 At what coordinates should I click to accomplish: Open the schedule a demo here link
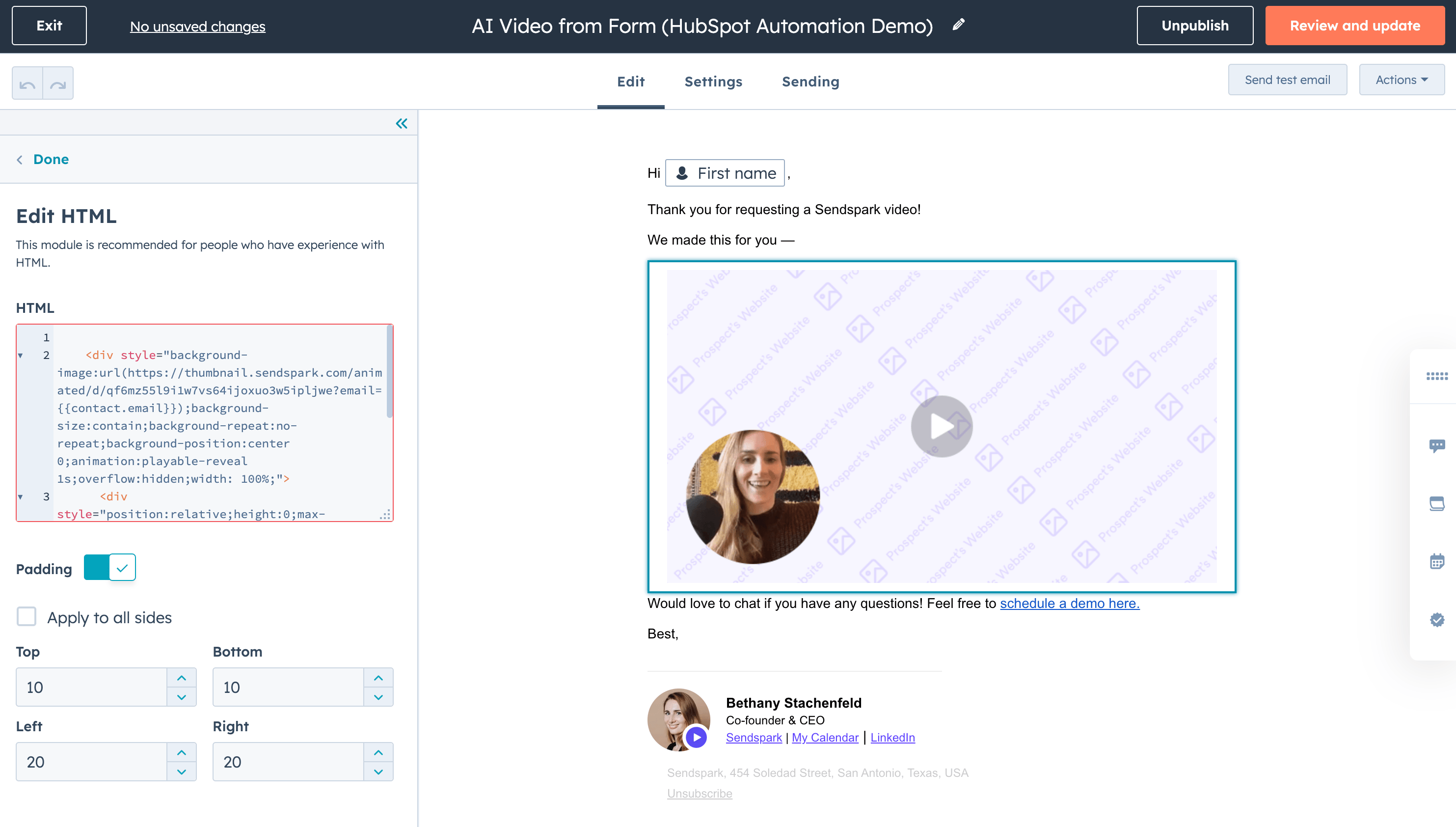tap(1070, 603)
